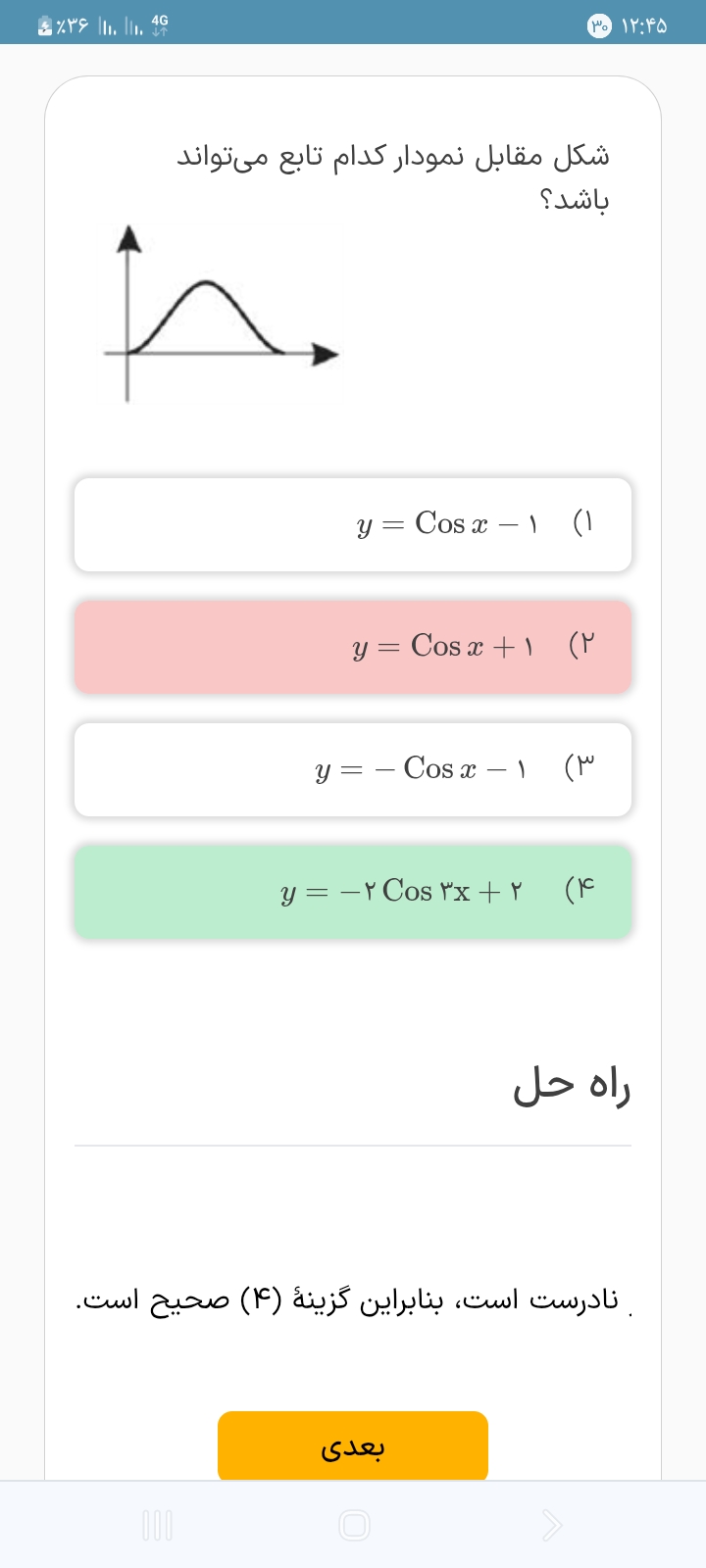Click the yellow بعدی (next) button
706x1568 pixels.
pyautogui.click(x=353, y=1446)
